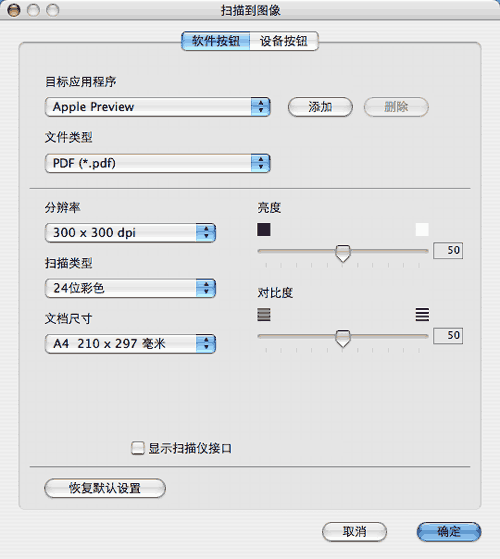The height and width of the screenshot is (559, 500).
Task: Confirm settings with the 确定 button
Action: coord(449,532)
